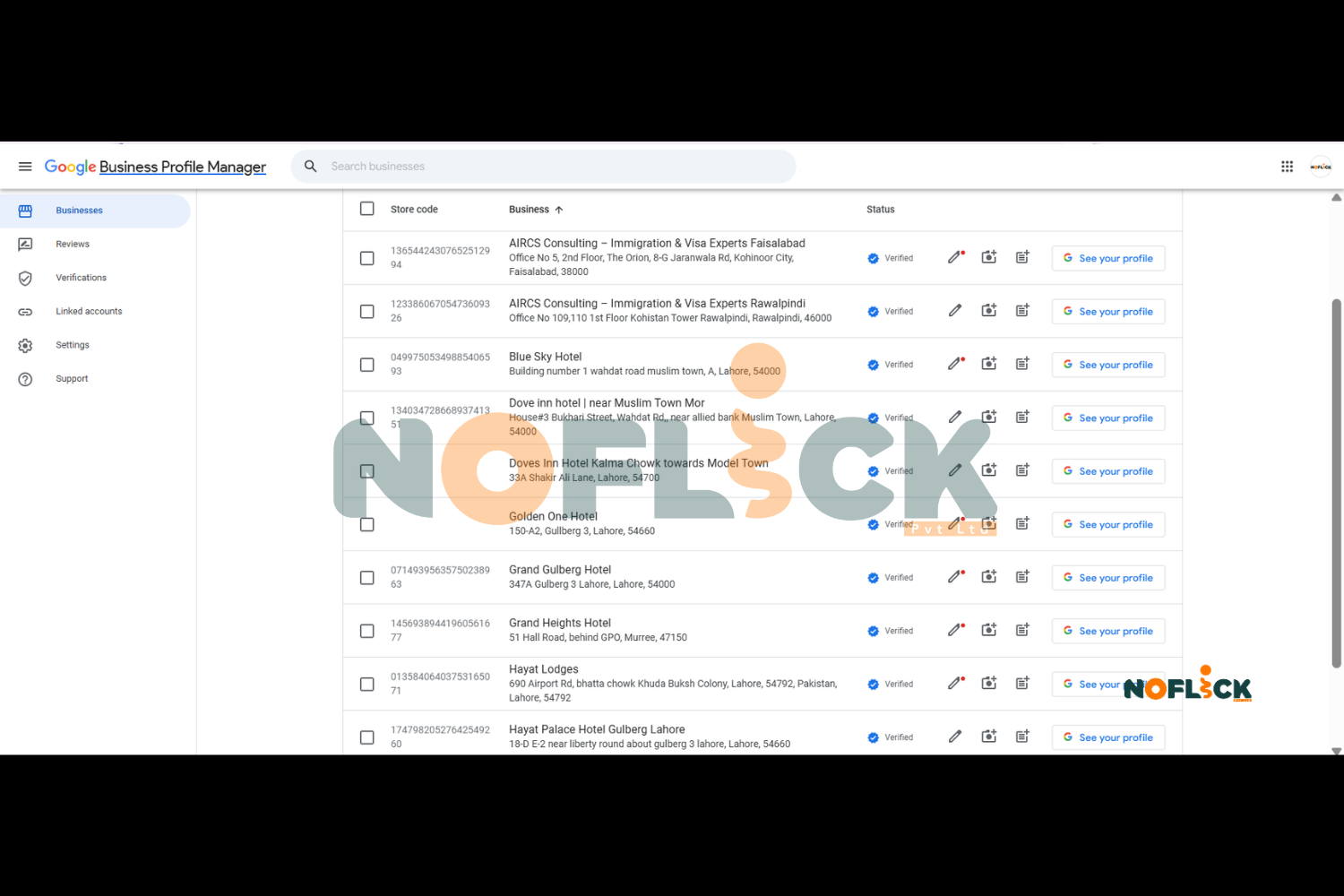See profile for Golden One Hotel

1108,525
